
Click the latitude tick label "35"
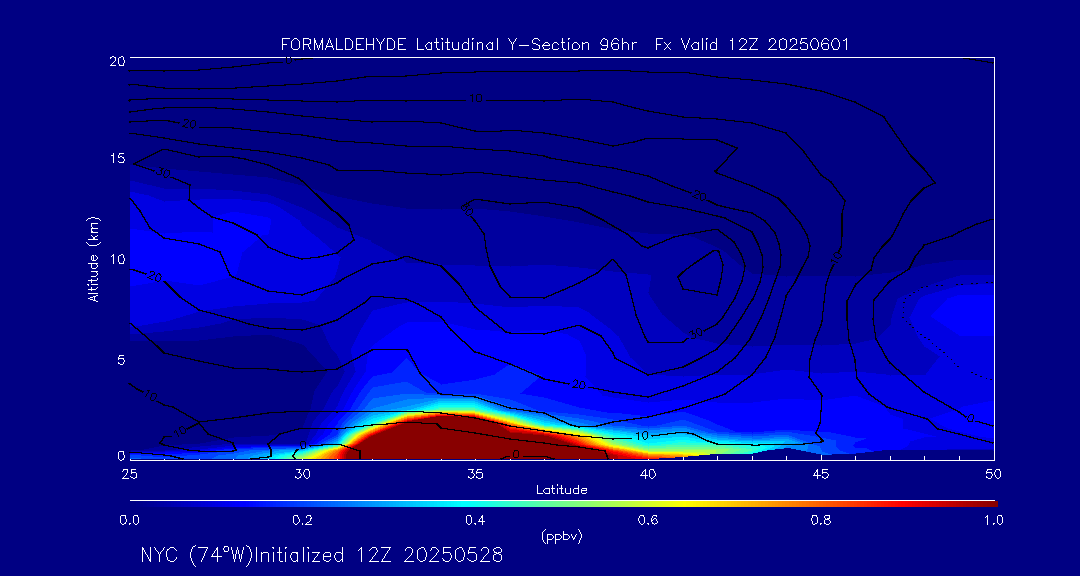[x=475, y=473]
